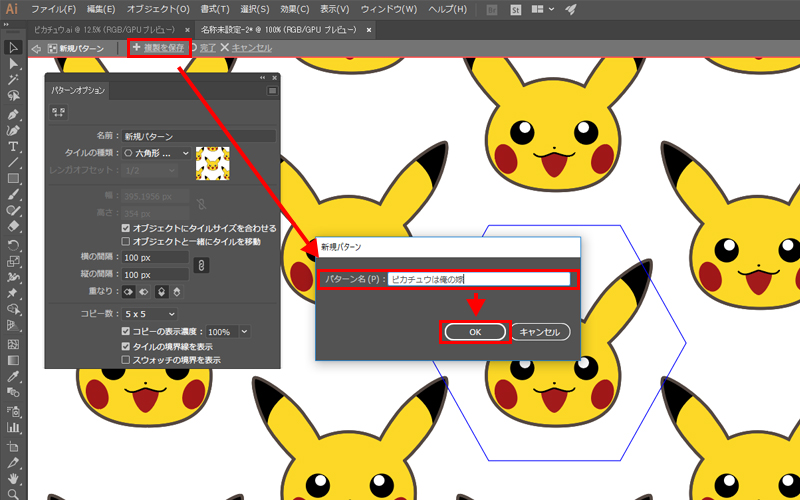Select the Line Segment tool
The height and width of the screenshot is (500, 800).
13,163
